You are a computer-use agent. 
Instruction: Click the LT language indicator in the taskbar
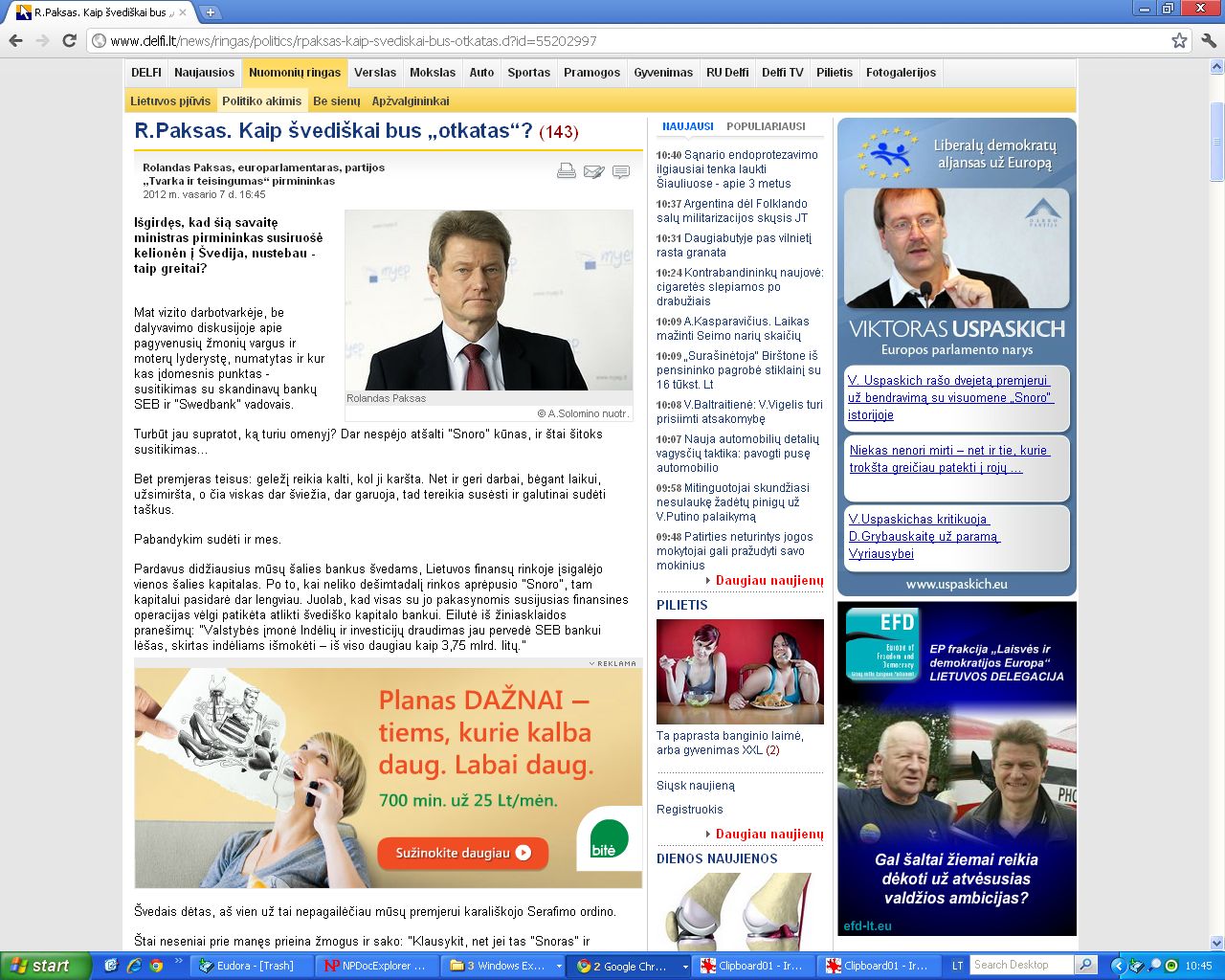(x=957, y=966)
